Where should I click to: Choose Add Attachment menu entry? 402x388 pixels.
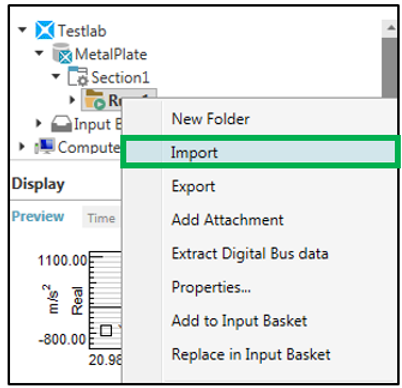(x=227, y=220)
